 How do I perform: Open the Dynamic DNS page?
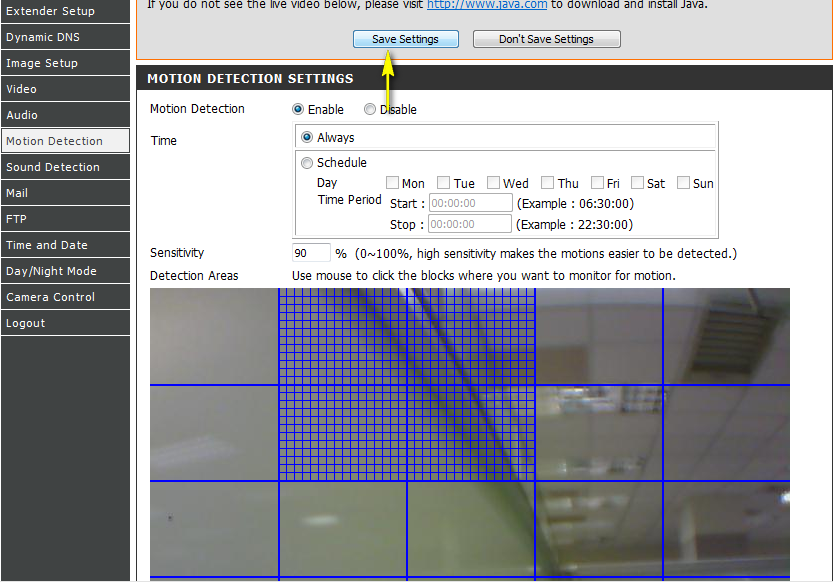click(65, 37)
